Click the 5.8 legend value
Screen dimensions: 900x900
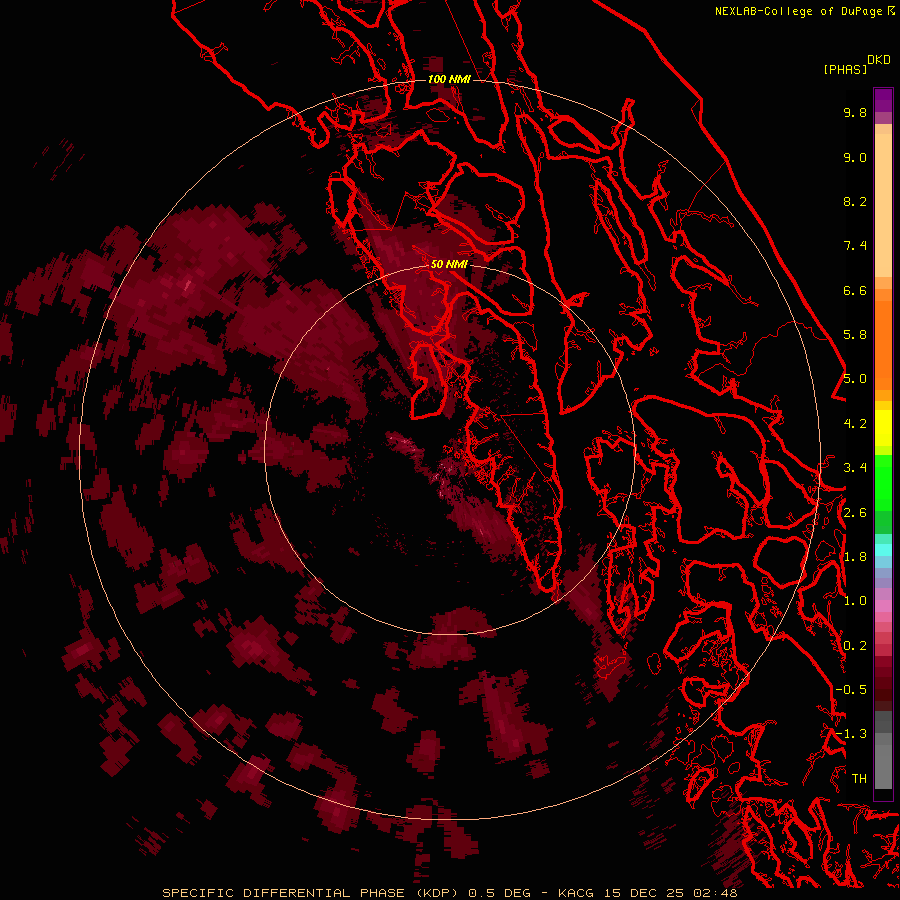[x=855, y=335]
